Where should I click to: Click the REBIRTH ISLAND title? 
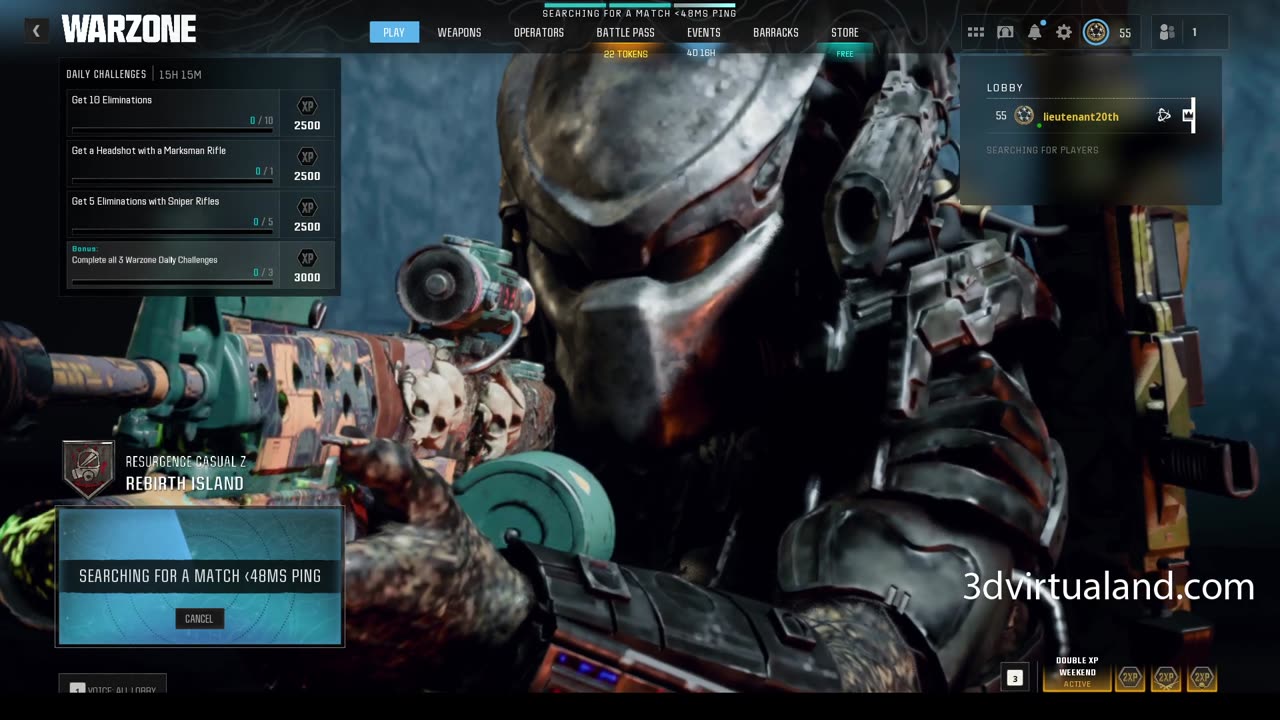(184, 483)
